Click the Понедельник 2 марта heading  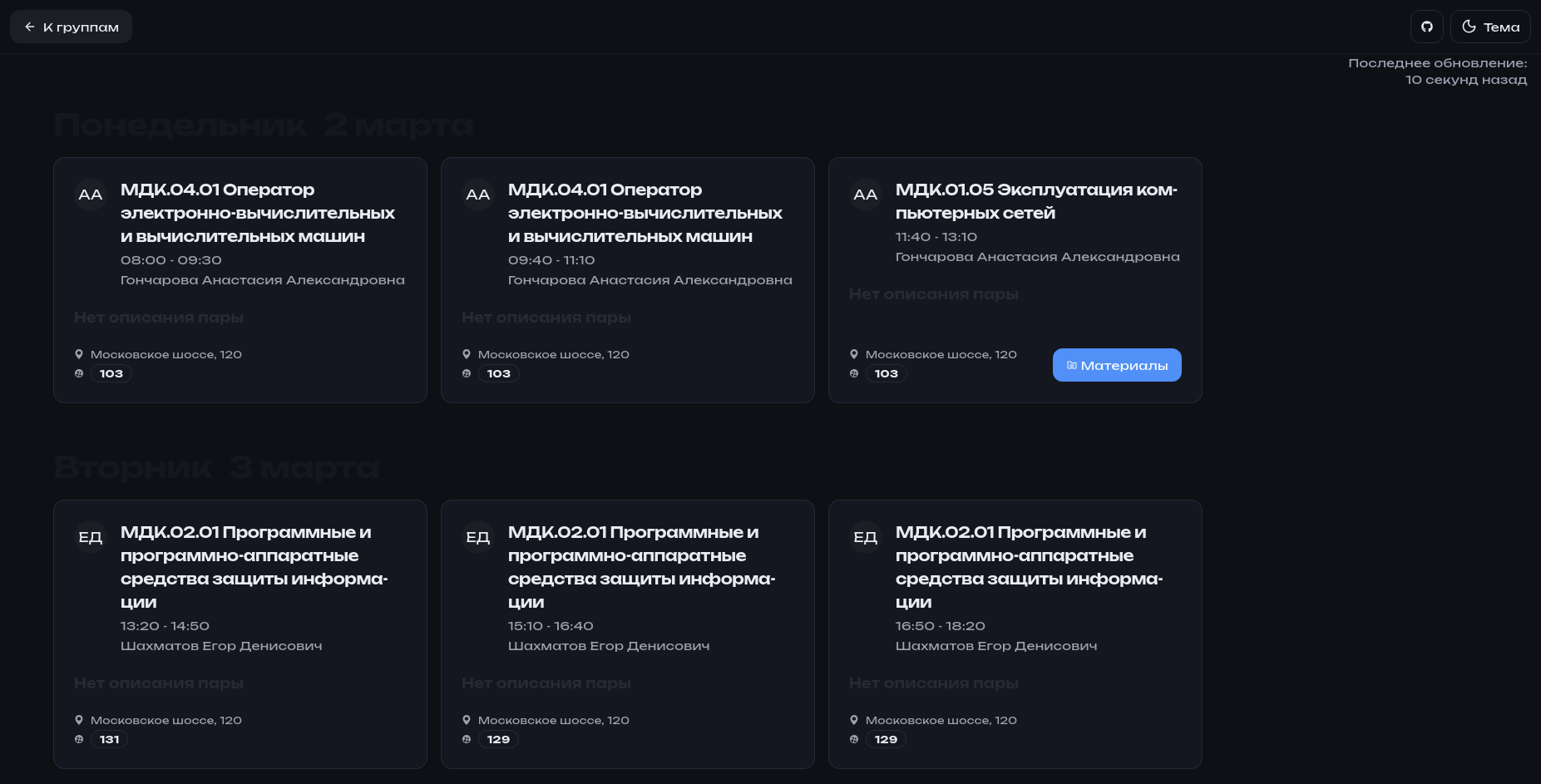(263, 126)
